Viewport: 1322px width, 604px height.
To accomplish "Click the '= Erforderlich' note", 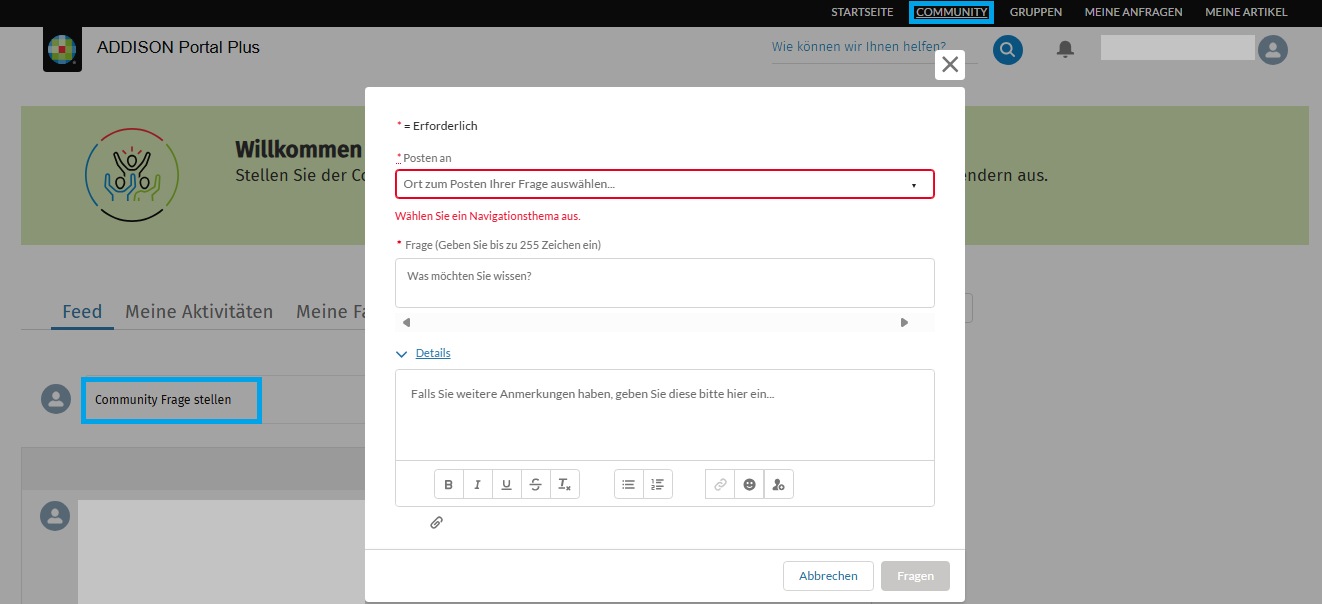I will pos(441,126).
